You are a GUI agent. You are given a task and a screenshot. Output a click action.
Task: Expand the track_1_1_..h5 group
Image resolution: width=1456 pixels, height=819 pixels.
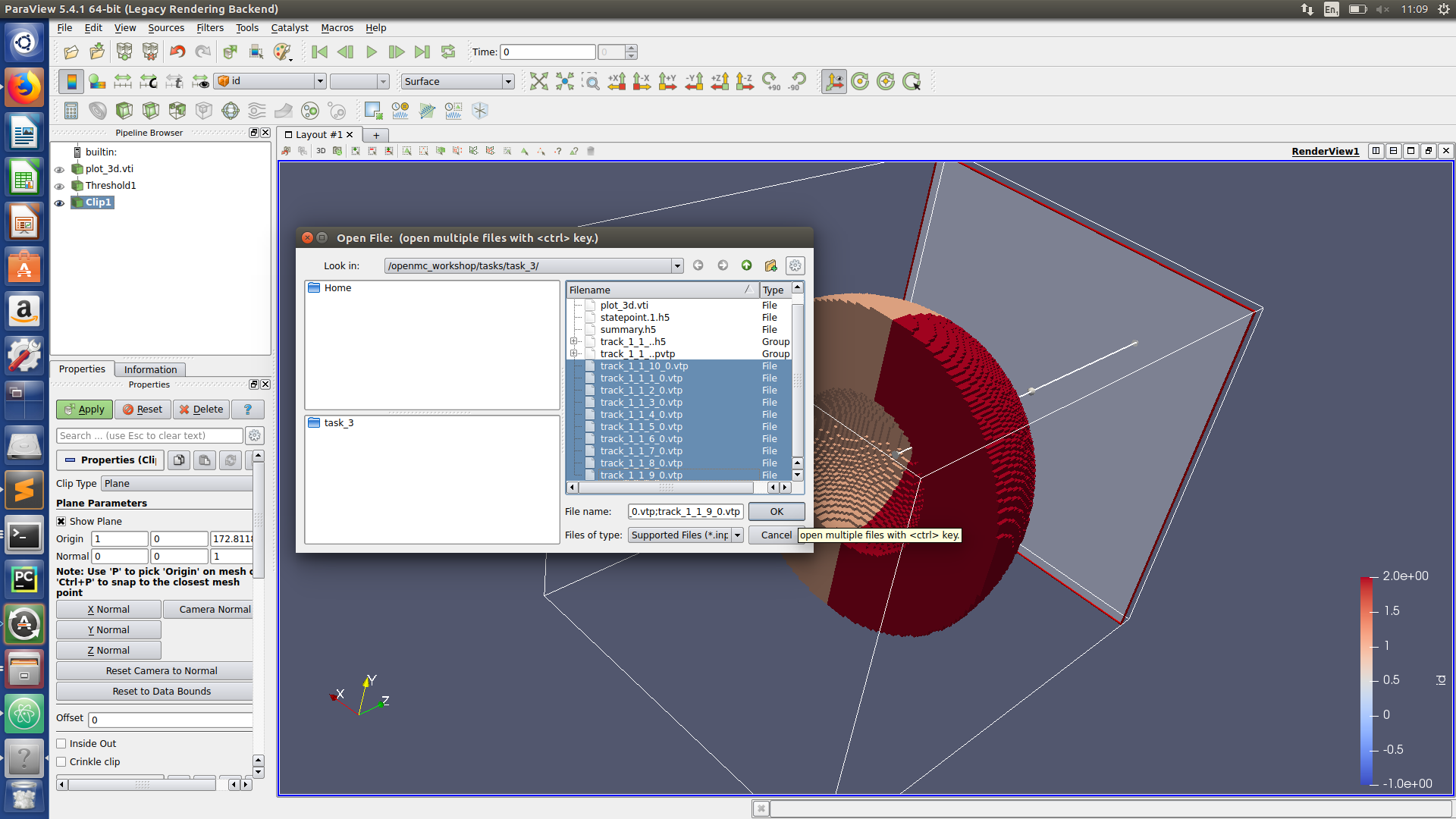[x=574, y=341]
